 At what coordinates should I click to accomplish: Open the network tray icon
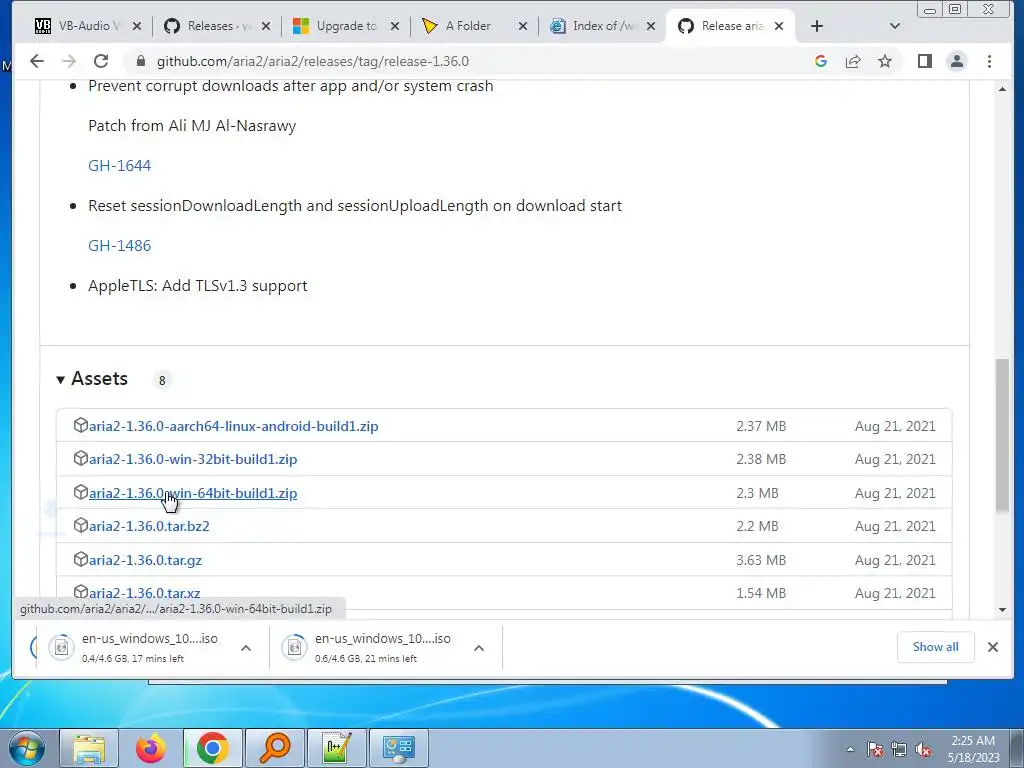click(x=899, y=749)
